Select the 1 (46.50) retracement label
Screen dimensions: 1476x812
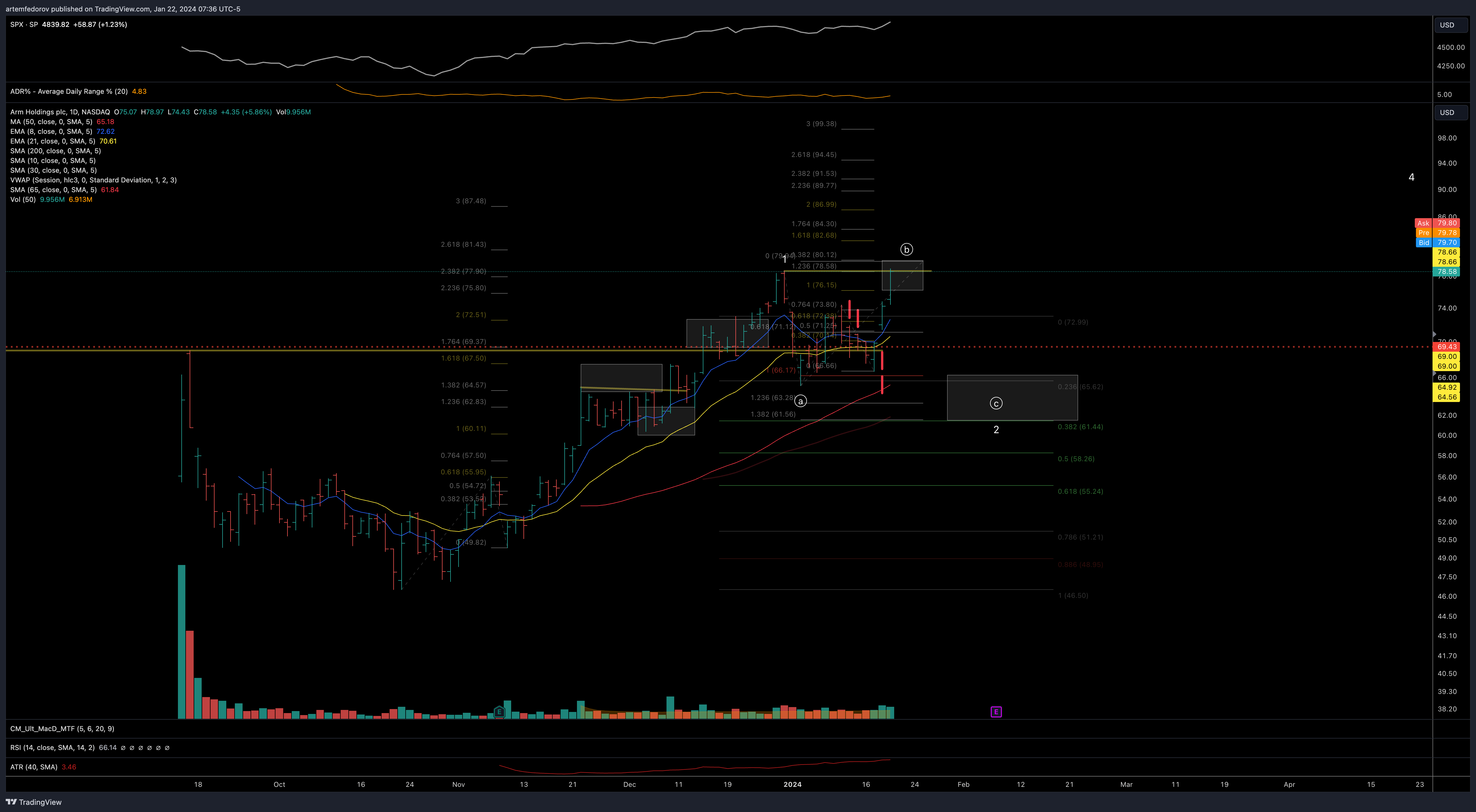(x=1073, y=596)
